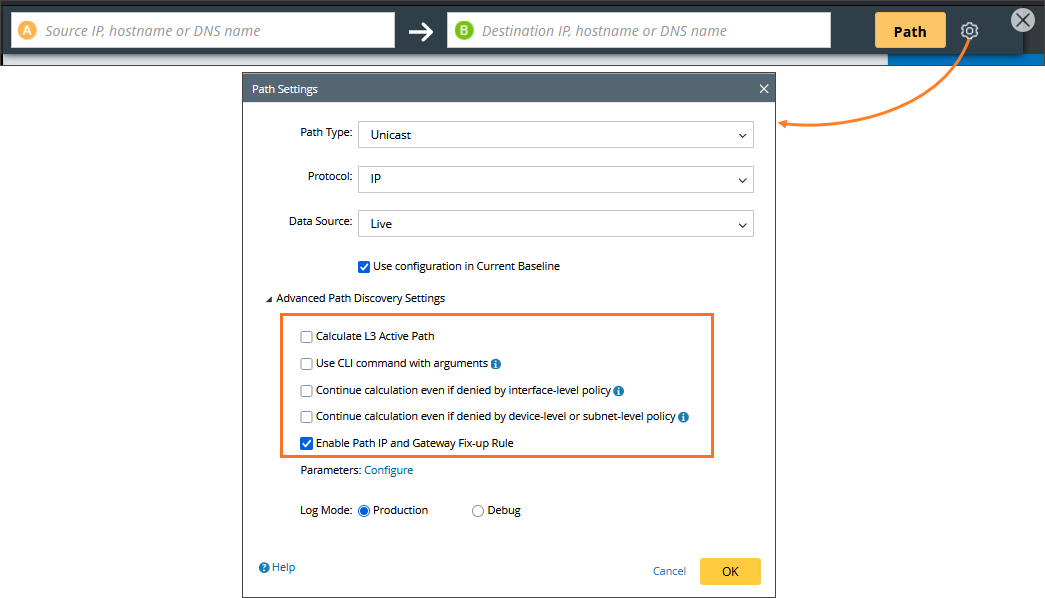Open path settings gear icon
This screenshot has height=598, width=1045.
point(968,31)
